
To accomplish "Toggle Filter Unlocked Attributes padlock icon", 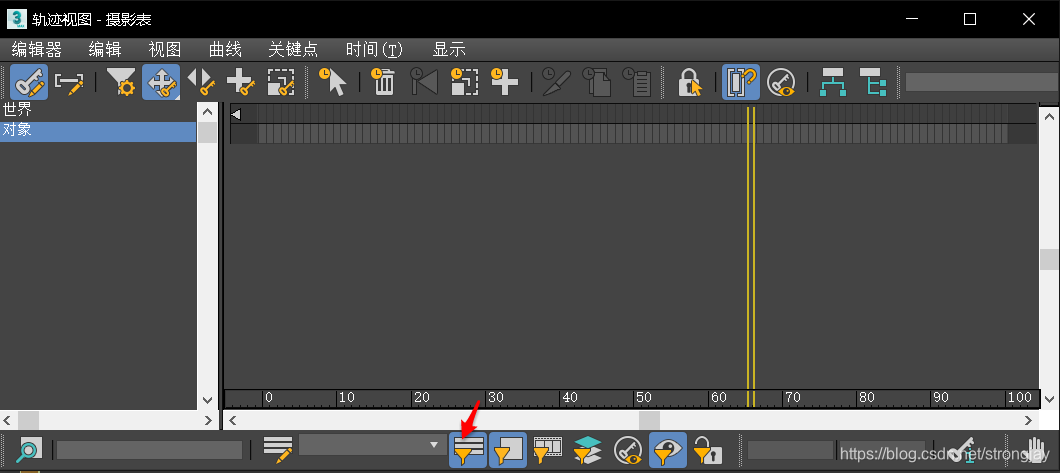I will [707, 450].
